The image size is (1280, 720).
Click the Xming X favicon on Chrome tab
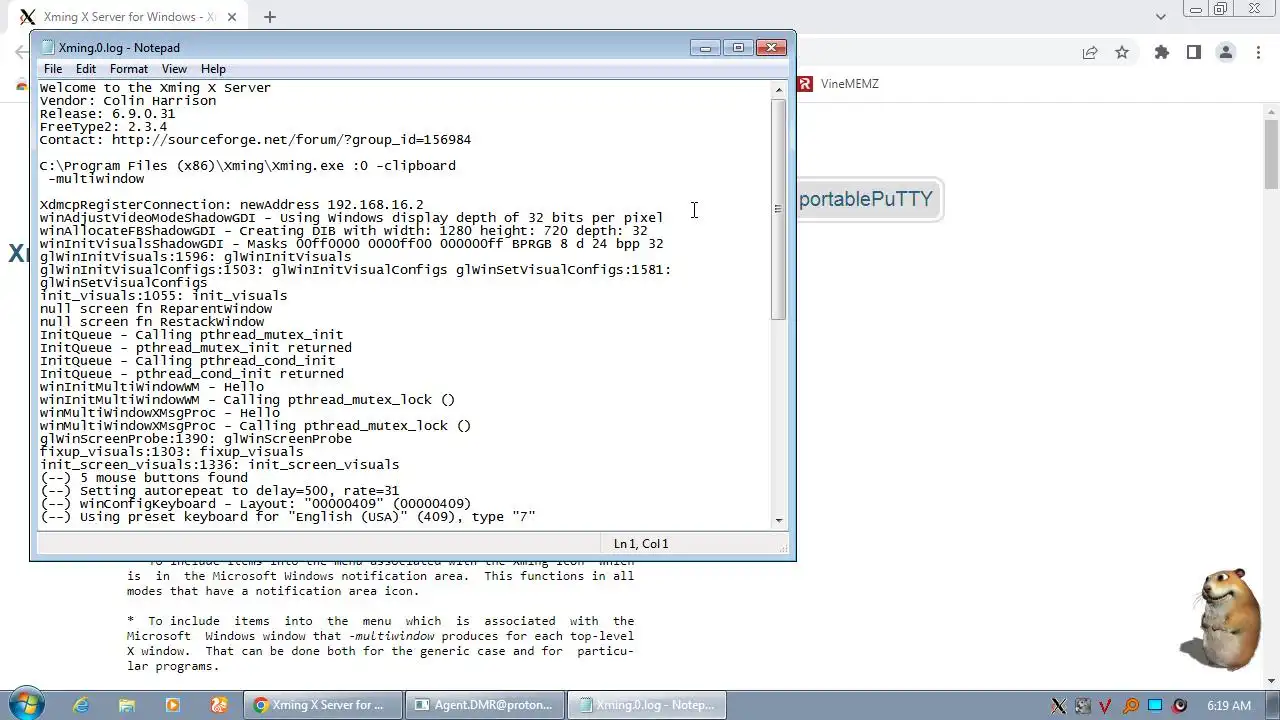(x=27, y=17)
